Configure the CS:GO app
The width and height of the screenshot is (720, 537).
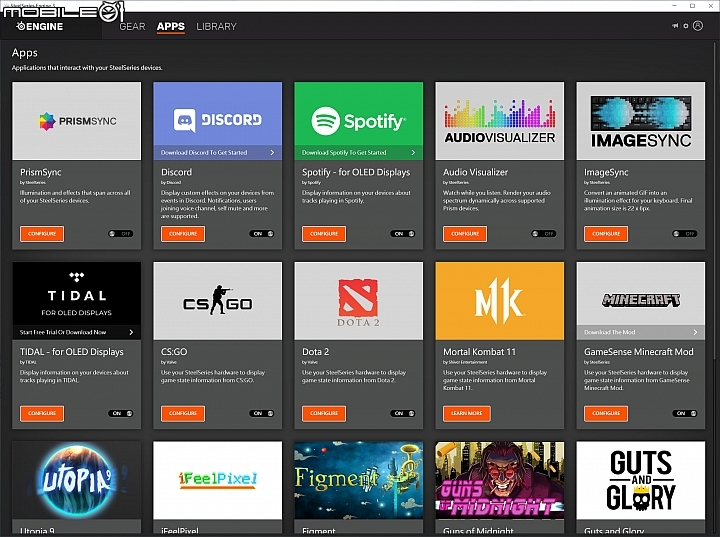point(183,413)
